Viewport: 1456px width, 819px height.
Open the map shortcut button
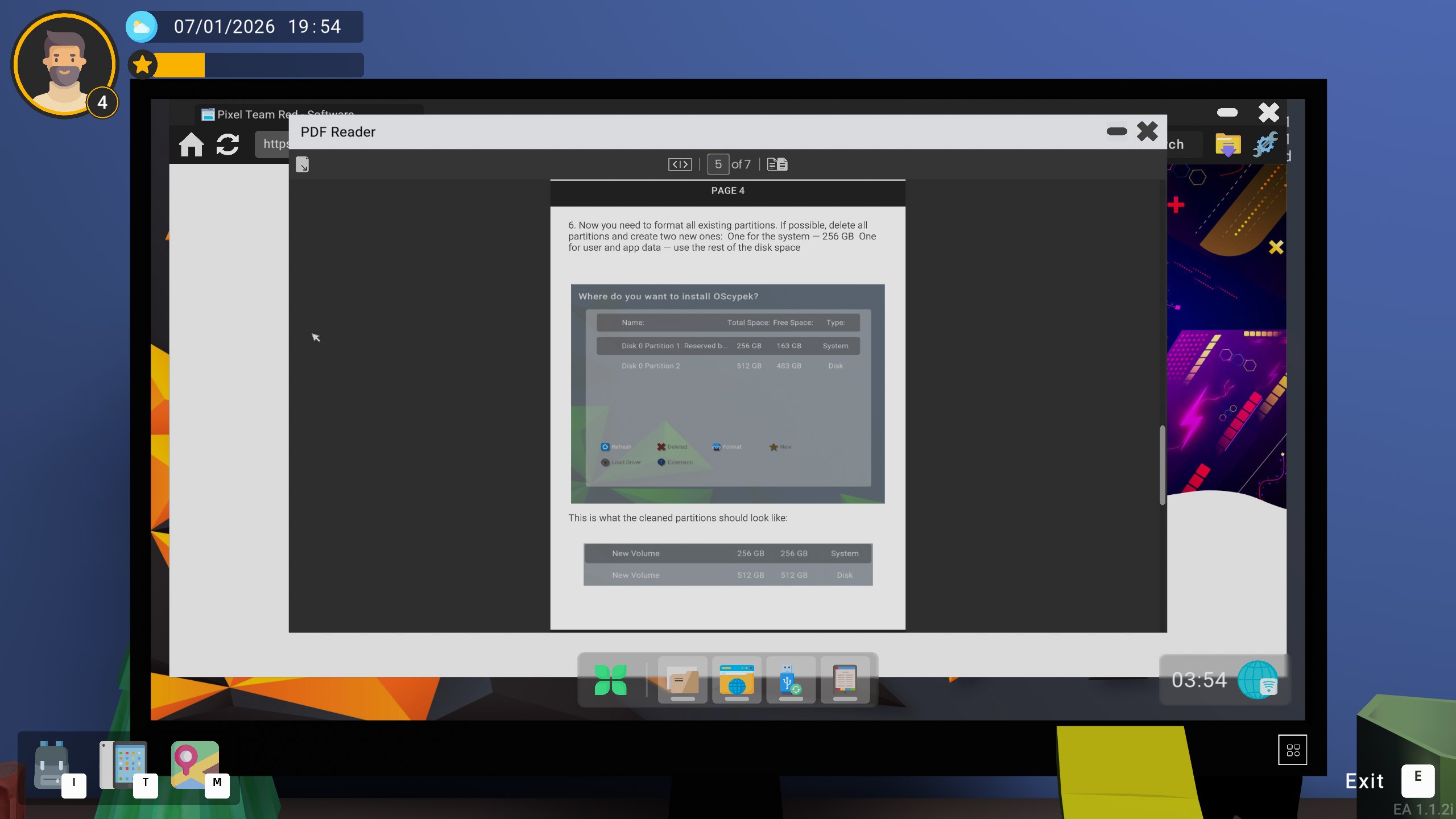(x=195, y=765)
